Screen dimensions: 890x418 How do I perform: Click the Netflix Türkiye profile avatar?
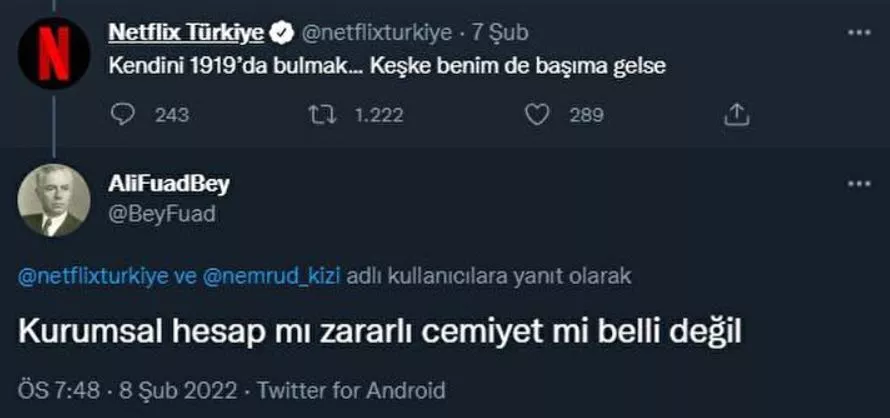click(53, 52)
